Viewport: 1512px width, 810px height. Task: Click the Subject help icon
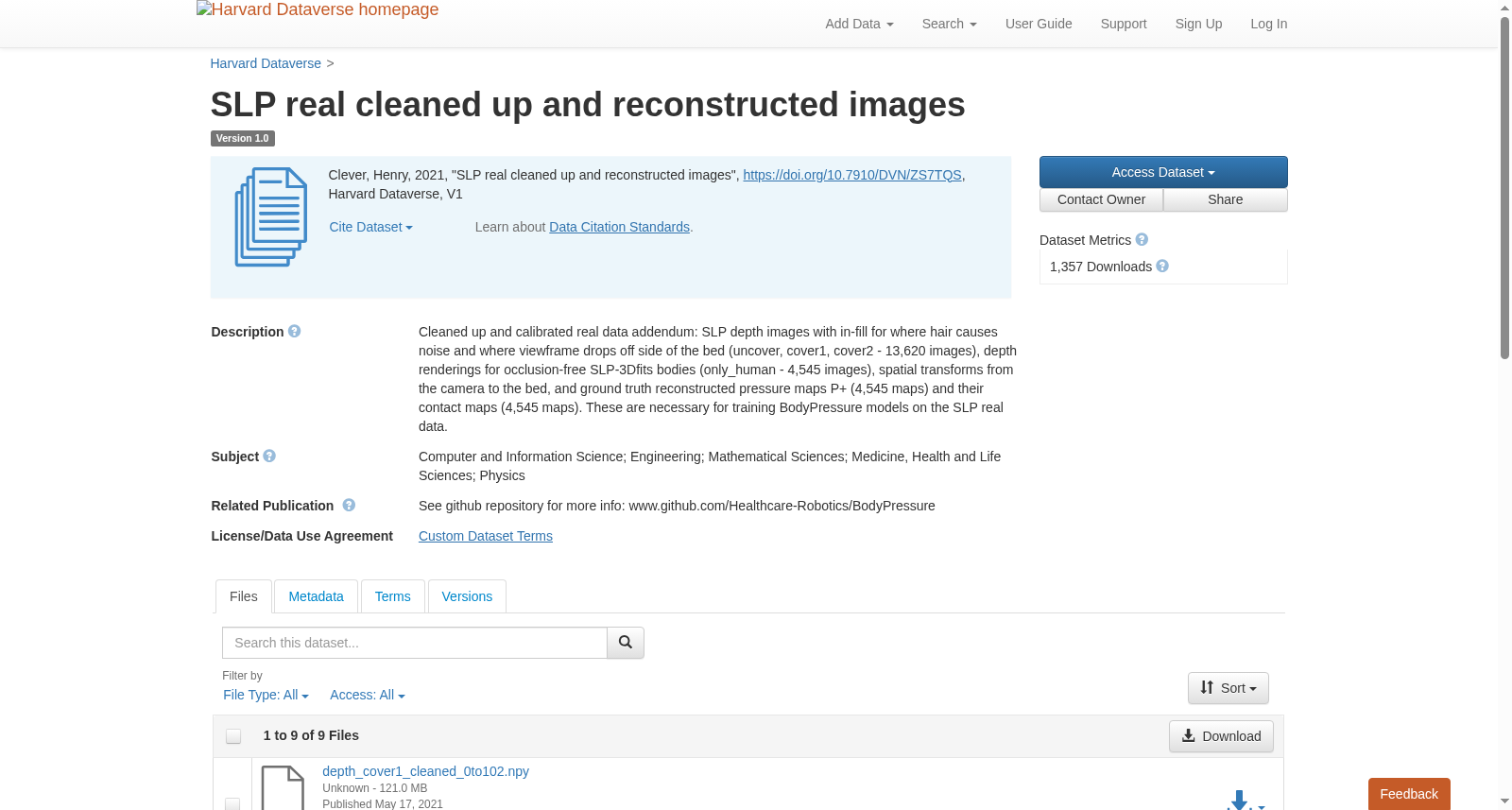(269, 457)
